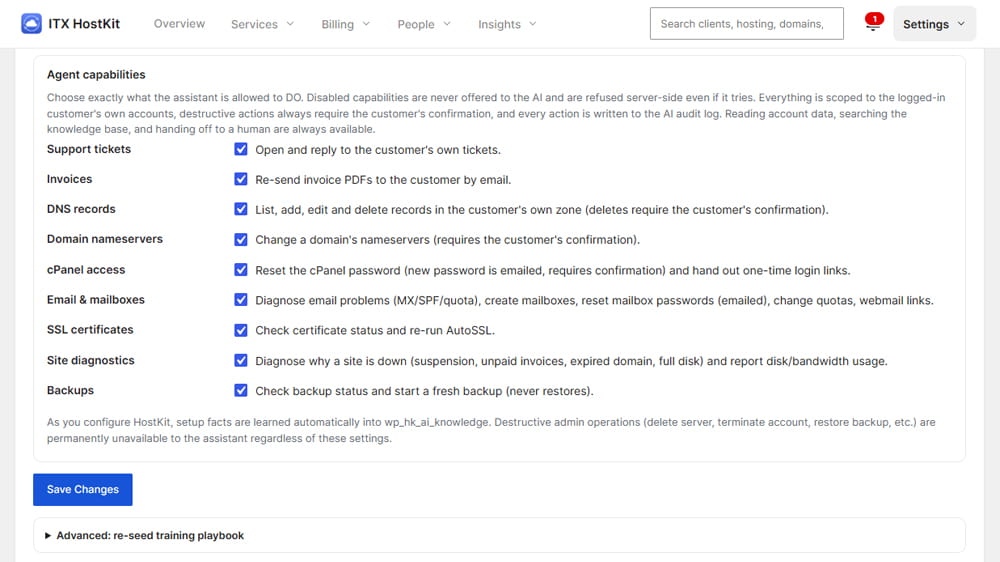Toggle the Email & mailboxes checkbox
Image resolution: width=1000 pixels, height=562 pixels.
[240, 300]
